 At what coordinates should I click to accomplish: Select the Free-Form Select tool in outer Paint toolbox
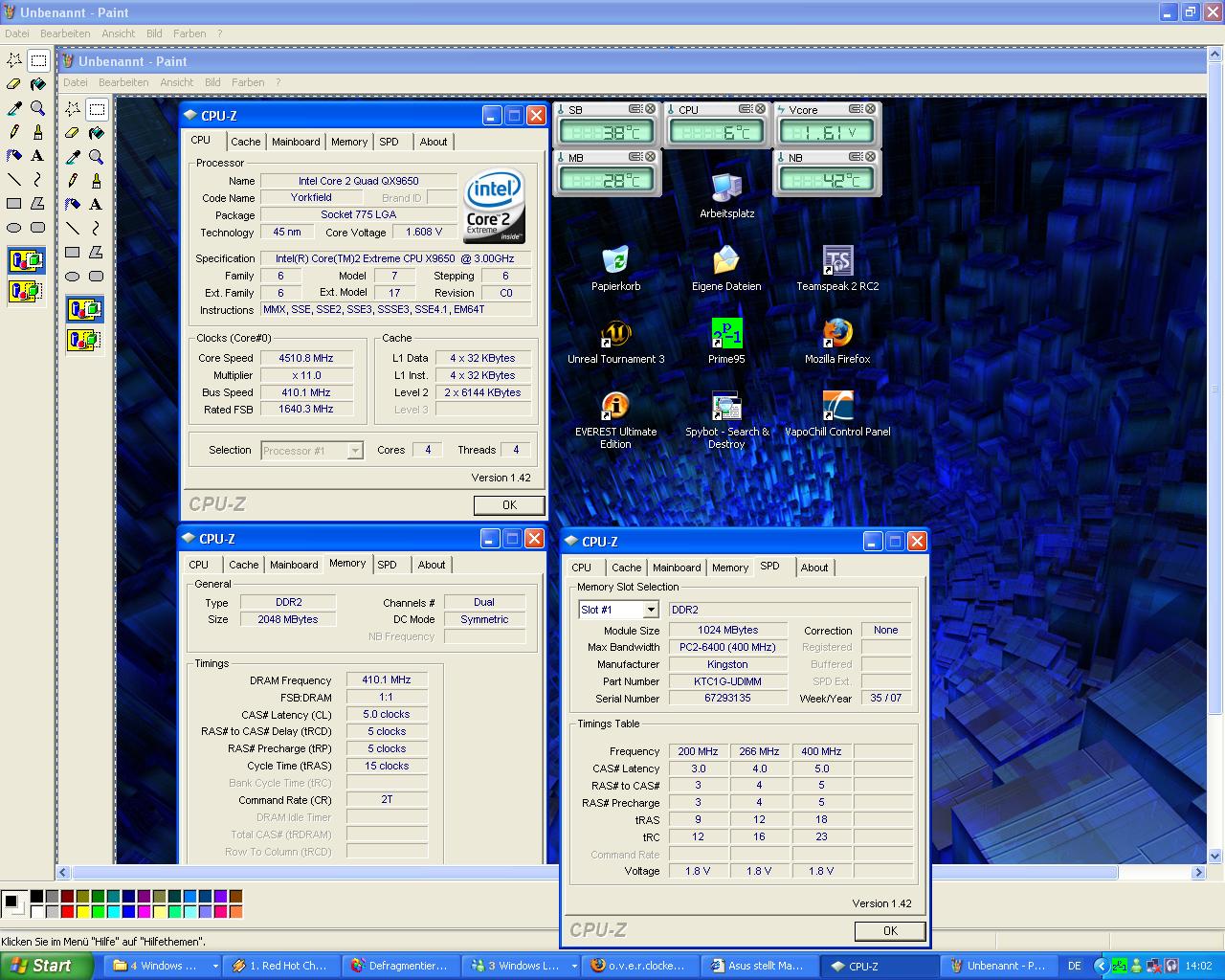pyautogui.click(x=14, y=60)
